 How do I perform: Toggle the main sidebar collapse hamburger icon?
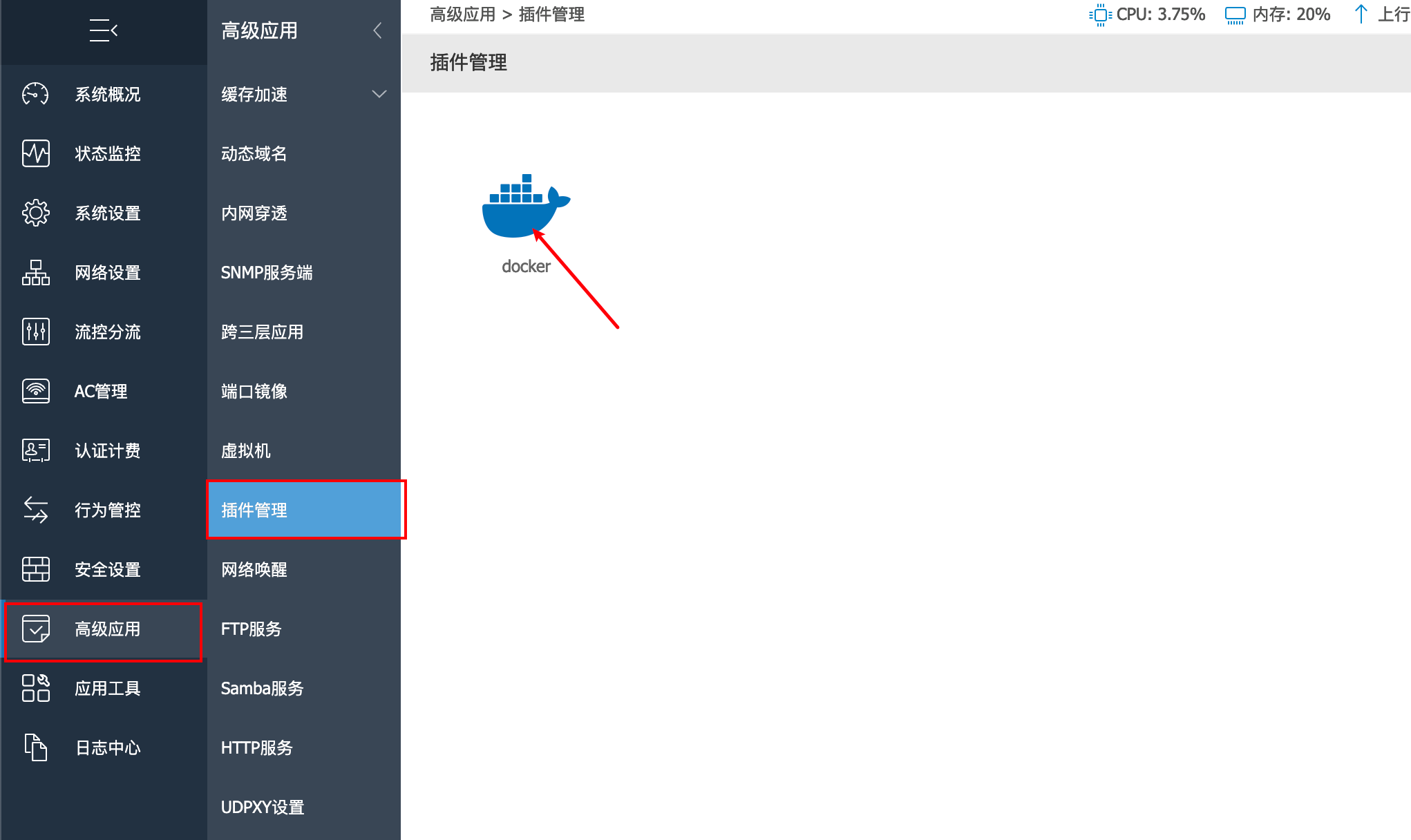[x=104, y=30]
